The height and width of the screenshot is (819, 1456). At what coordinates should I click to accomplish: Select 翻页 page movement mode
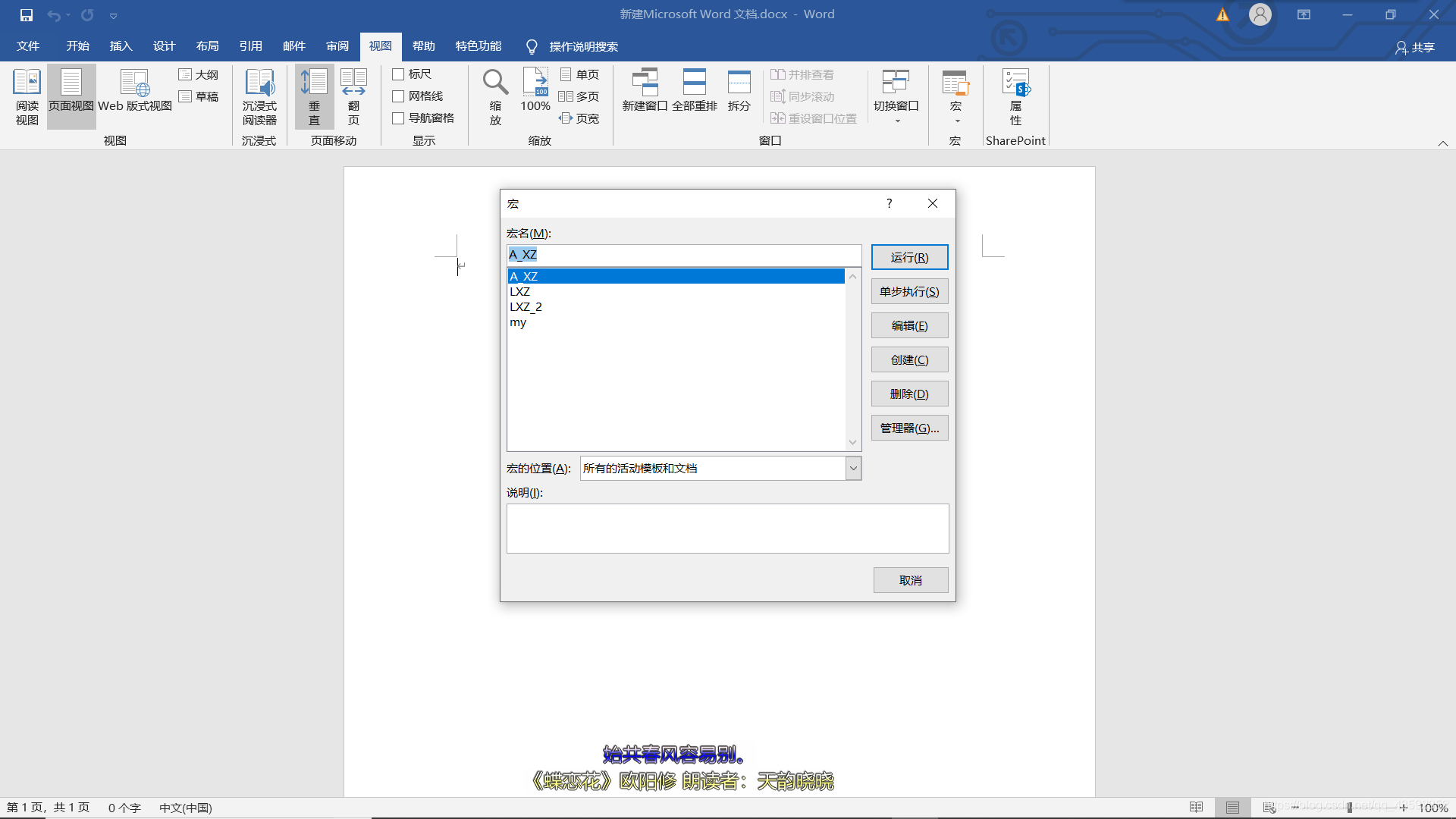coord(353,96)
